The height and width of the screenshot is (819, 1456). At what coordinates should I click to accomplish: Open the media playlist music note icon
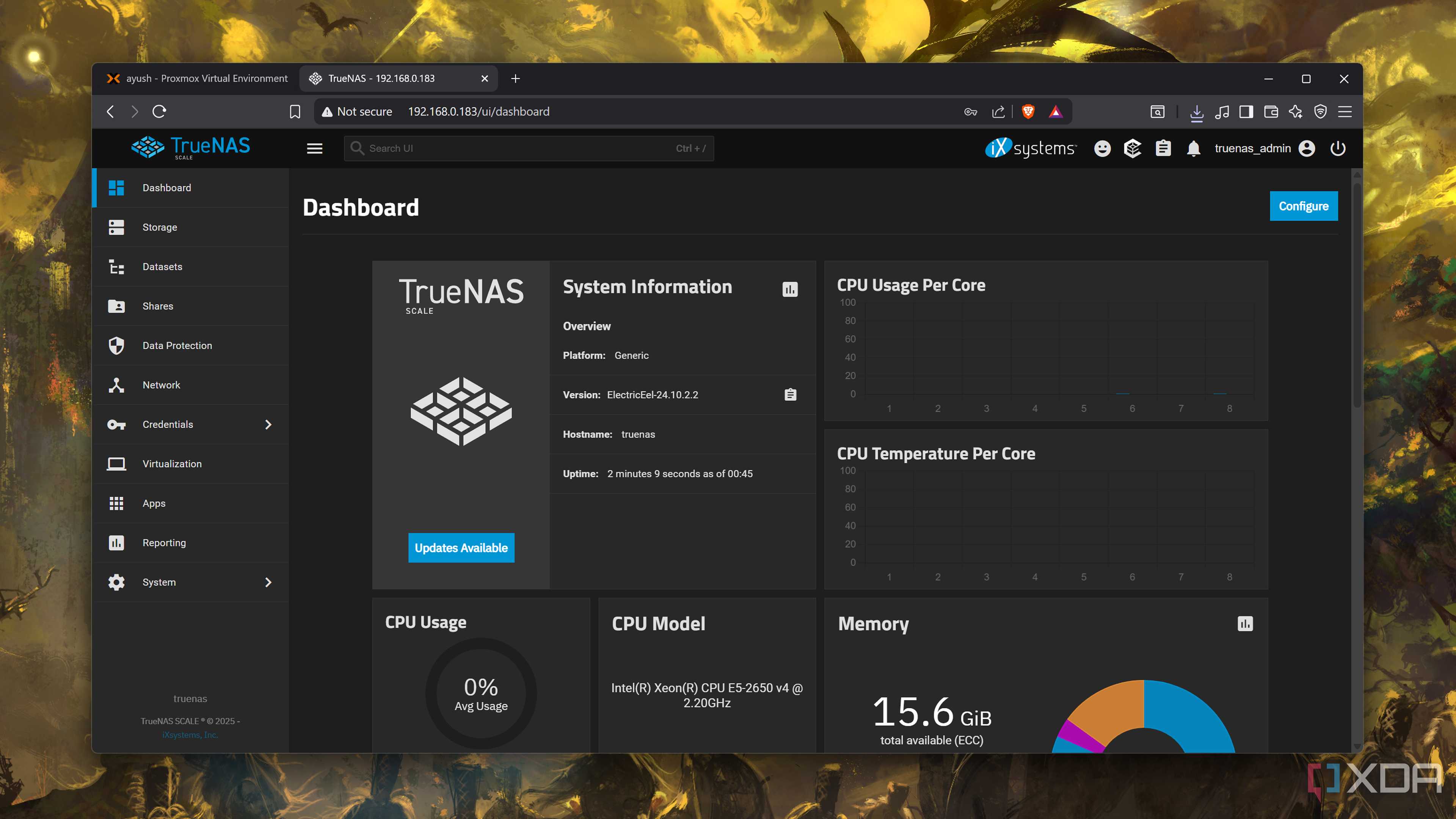pyautogui.click(x=1222, y=111)
